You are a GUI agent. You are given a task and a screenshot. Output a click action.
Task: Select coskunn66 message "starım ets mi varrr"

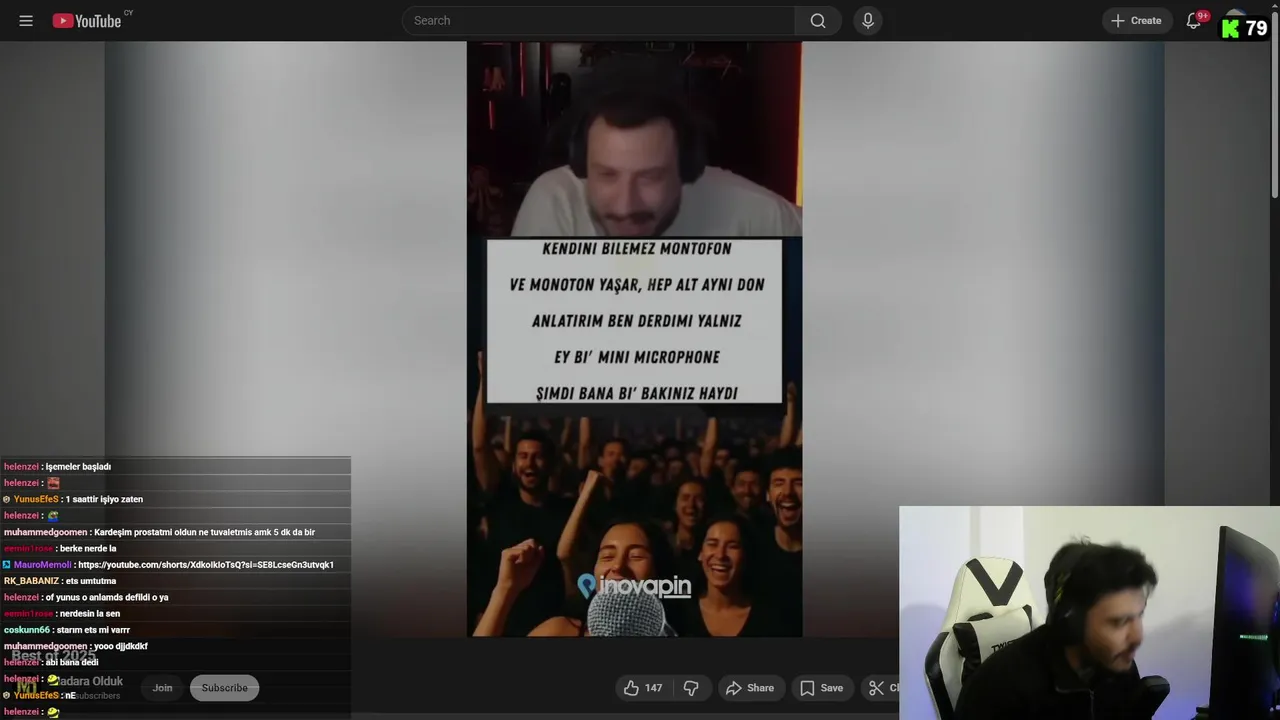point(93,630)
